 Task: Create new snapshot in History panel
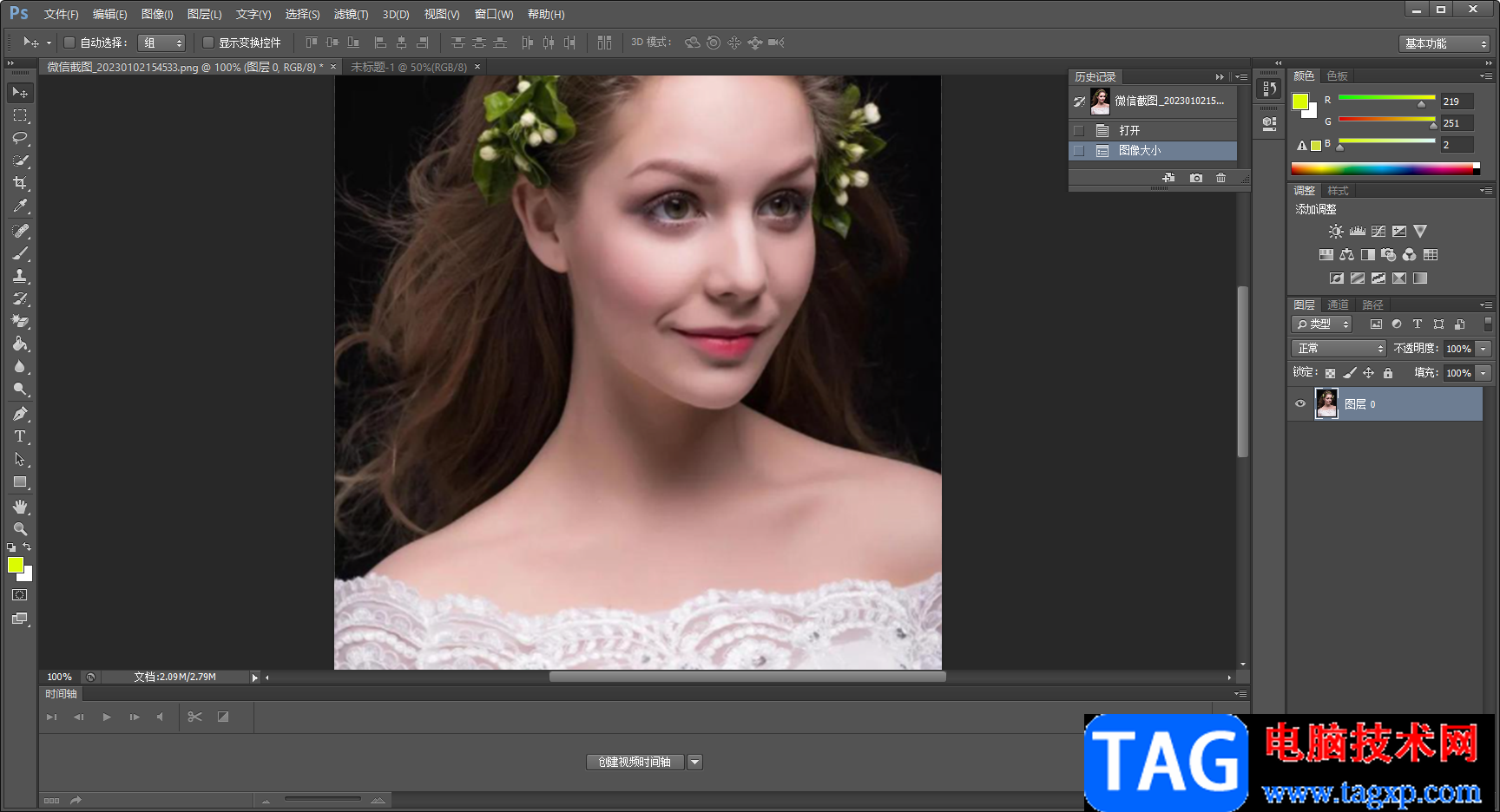1196,178
